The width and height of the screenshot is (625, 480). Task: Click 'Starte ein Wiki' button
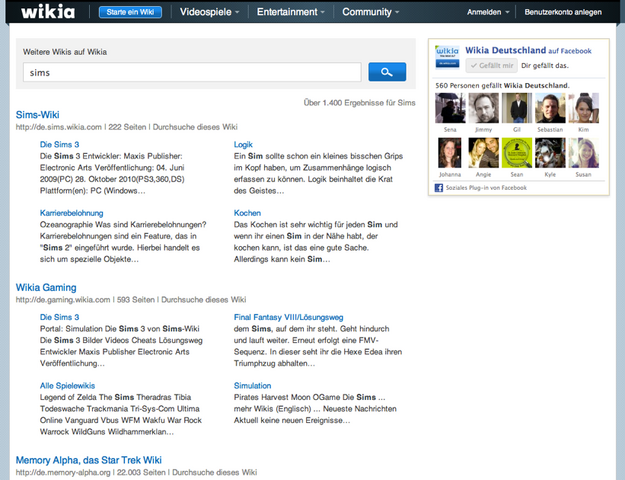coord(130,12)
